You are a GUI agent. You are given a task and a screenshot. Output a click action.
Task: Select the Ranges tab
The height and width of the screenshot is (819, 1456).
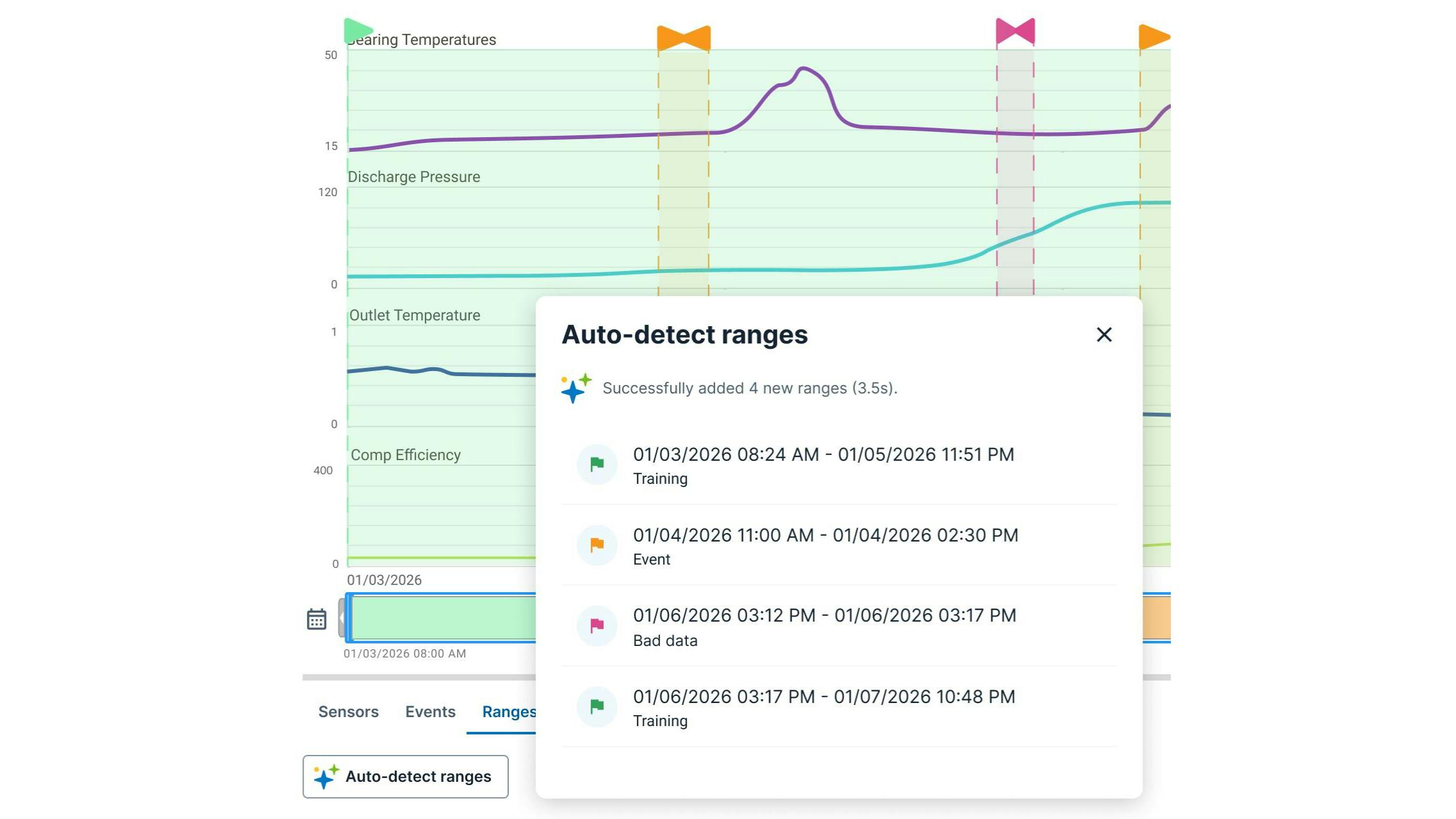[509, 711]
